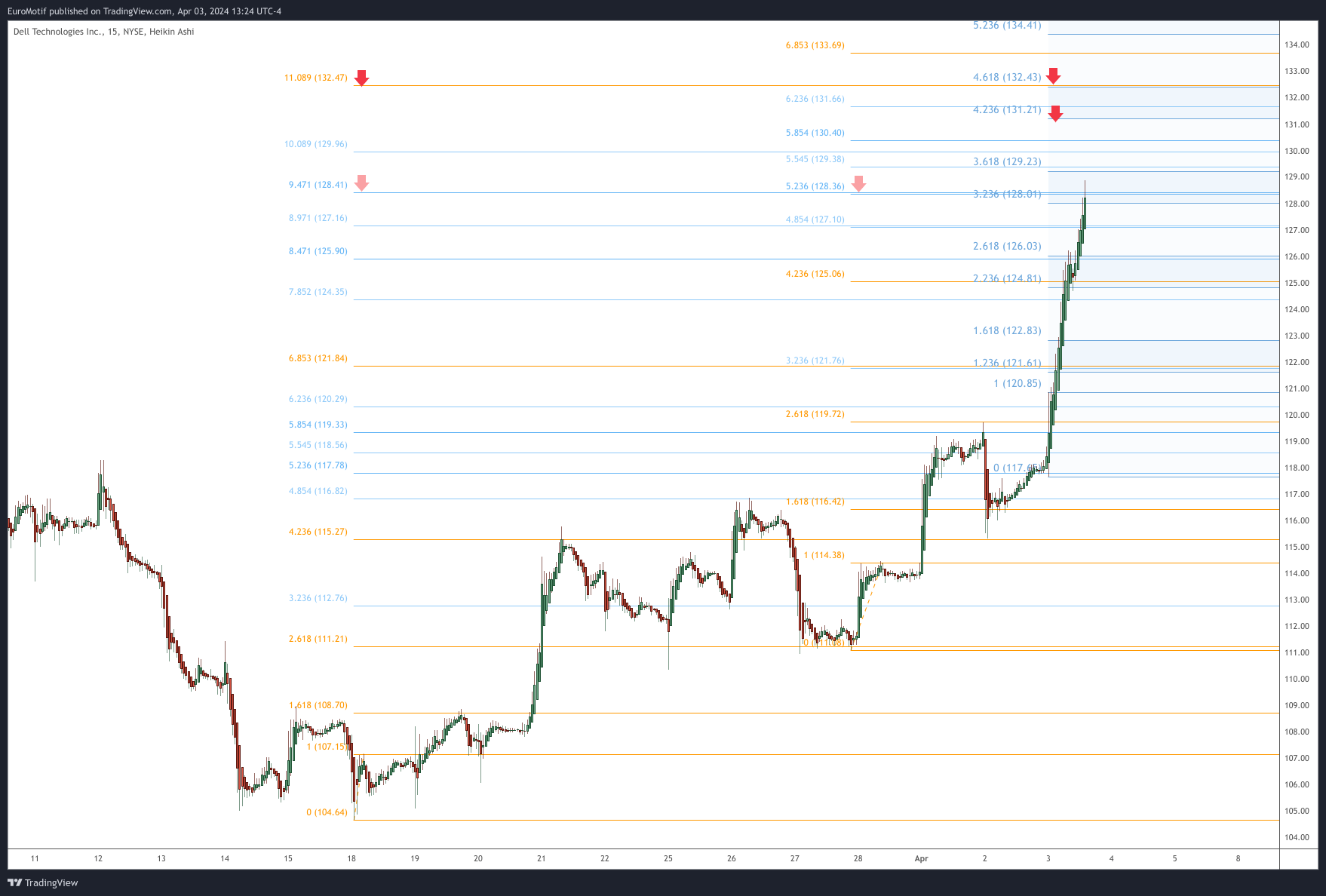Select Fibonacci label 1.618 (108.70)
Image resolution: width=1326 pixels, height=896 pixels.
(318, 705)
